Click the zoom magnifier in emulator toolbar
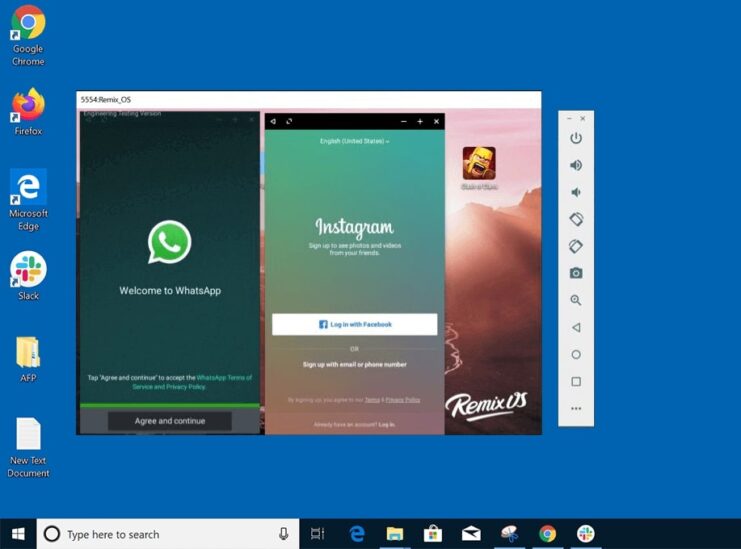The width and height of the screenshot is (741, 549). [x=576, y=300]
